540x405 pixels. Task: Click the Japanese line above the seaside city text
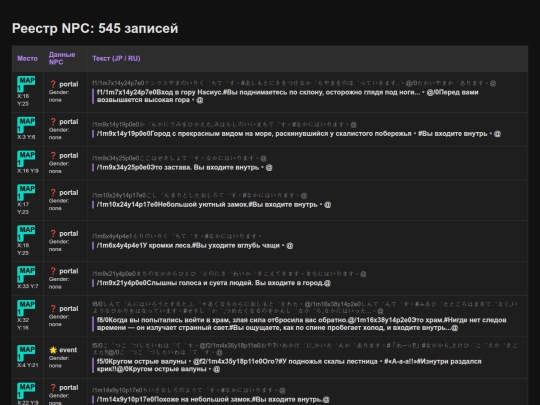pos(224,124)
